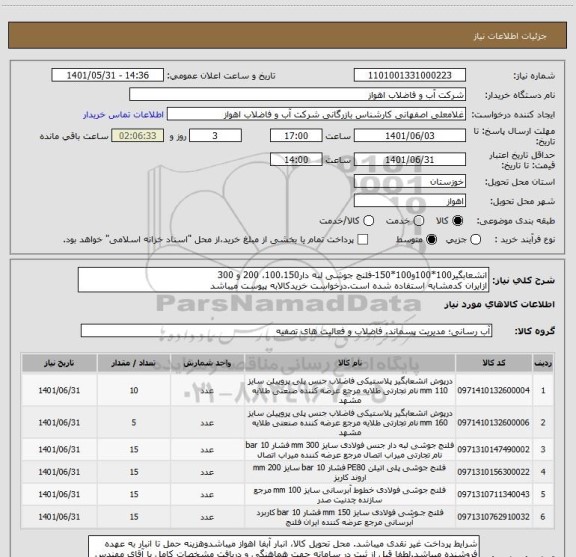This screenshot has height=557, width=576.
Task: Select the جزیی purchase type radio
Action: [475, 240]
